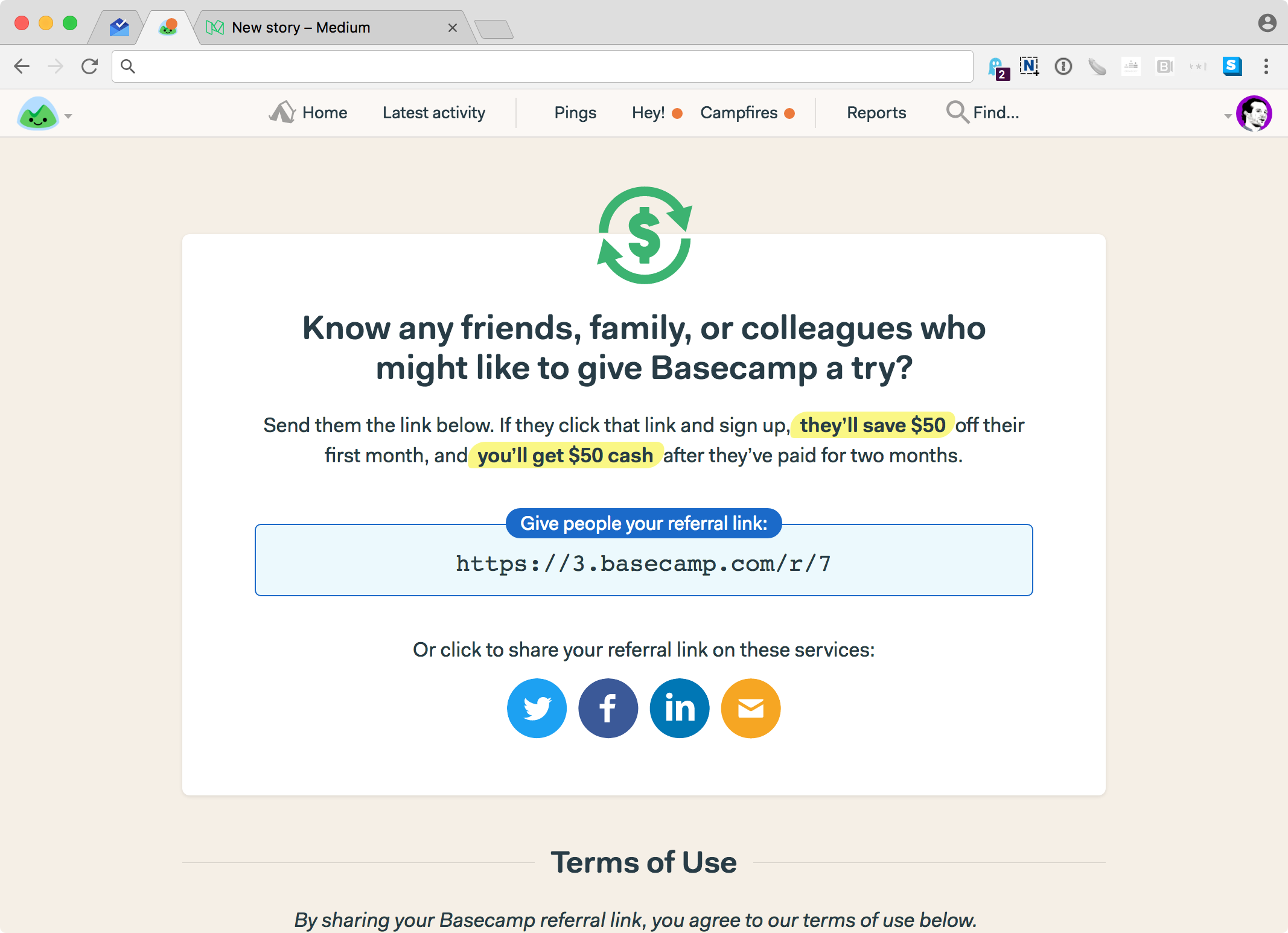Open Campfires menu
Viewport: 1288px width, 933px height.
tap(747, 113)
